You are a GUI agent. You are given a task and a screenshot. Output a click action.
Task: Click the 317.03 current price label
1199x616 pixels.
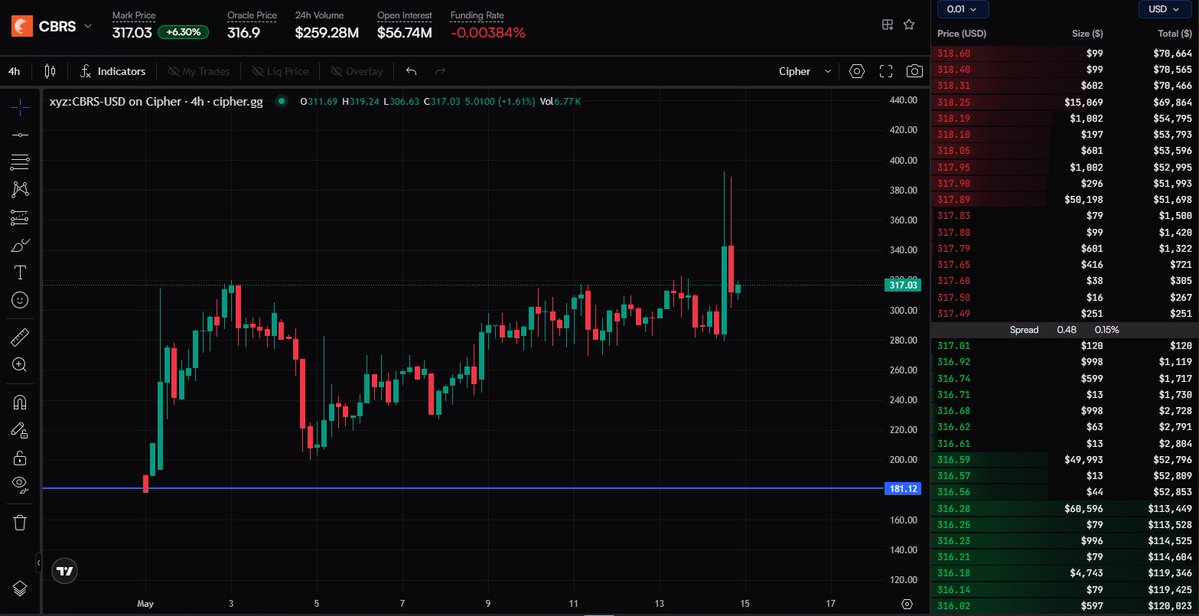click(904, 285)
